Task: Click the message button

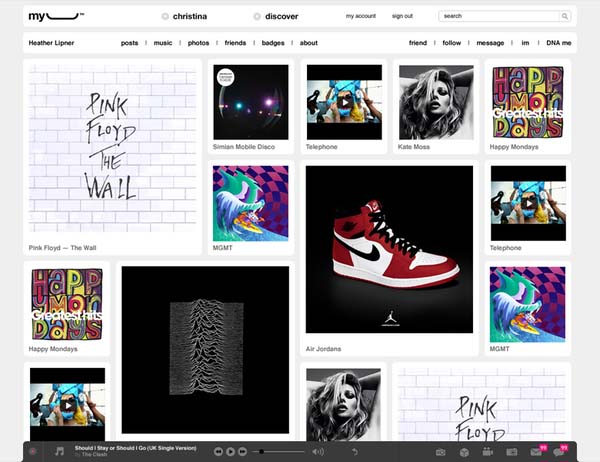Action: tap(490, 43)
